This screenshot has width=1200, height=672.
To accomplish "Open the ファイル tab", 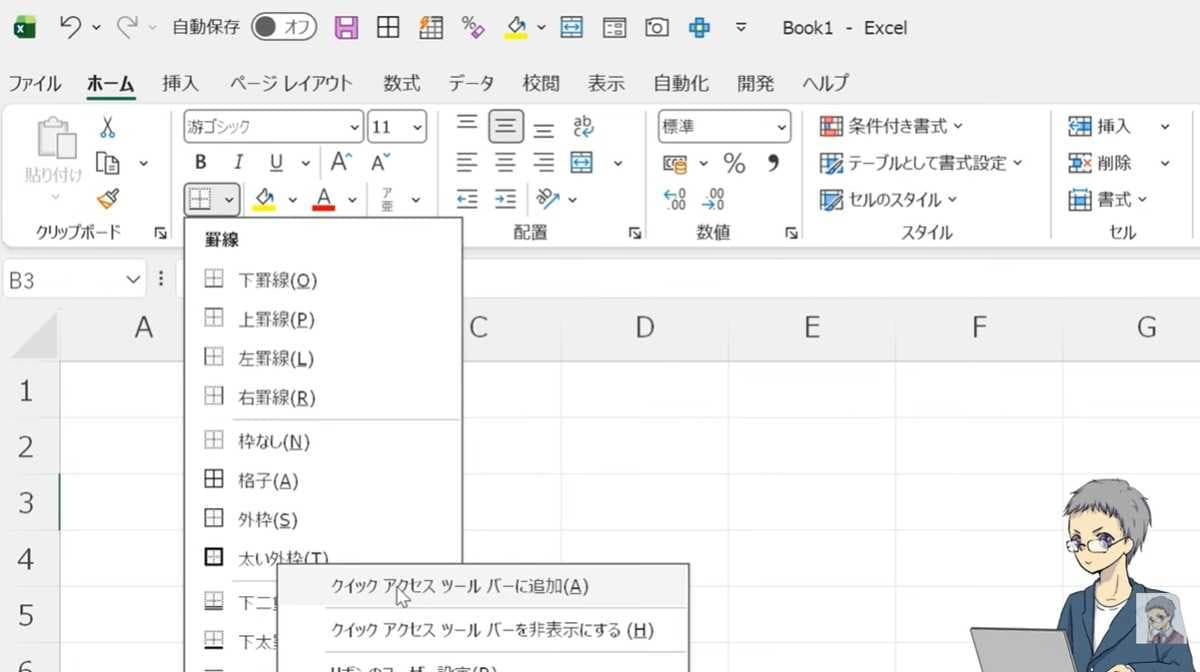I will click(34, 83).
